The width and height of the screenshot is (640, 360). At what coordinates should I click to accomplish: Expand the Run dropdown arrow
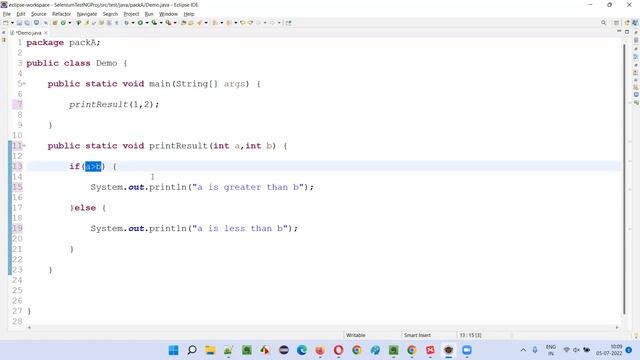[x=147, y=23]
